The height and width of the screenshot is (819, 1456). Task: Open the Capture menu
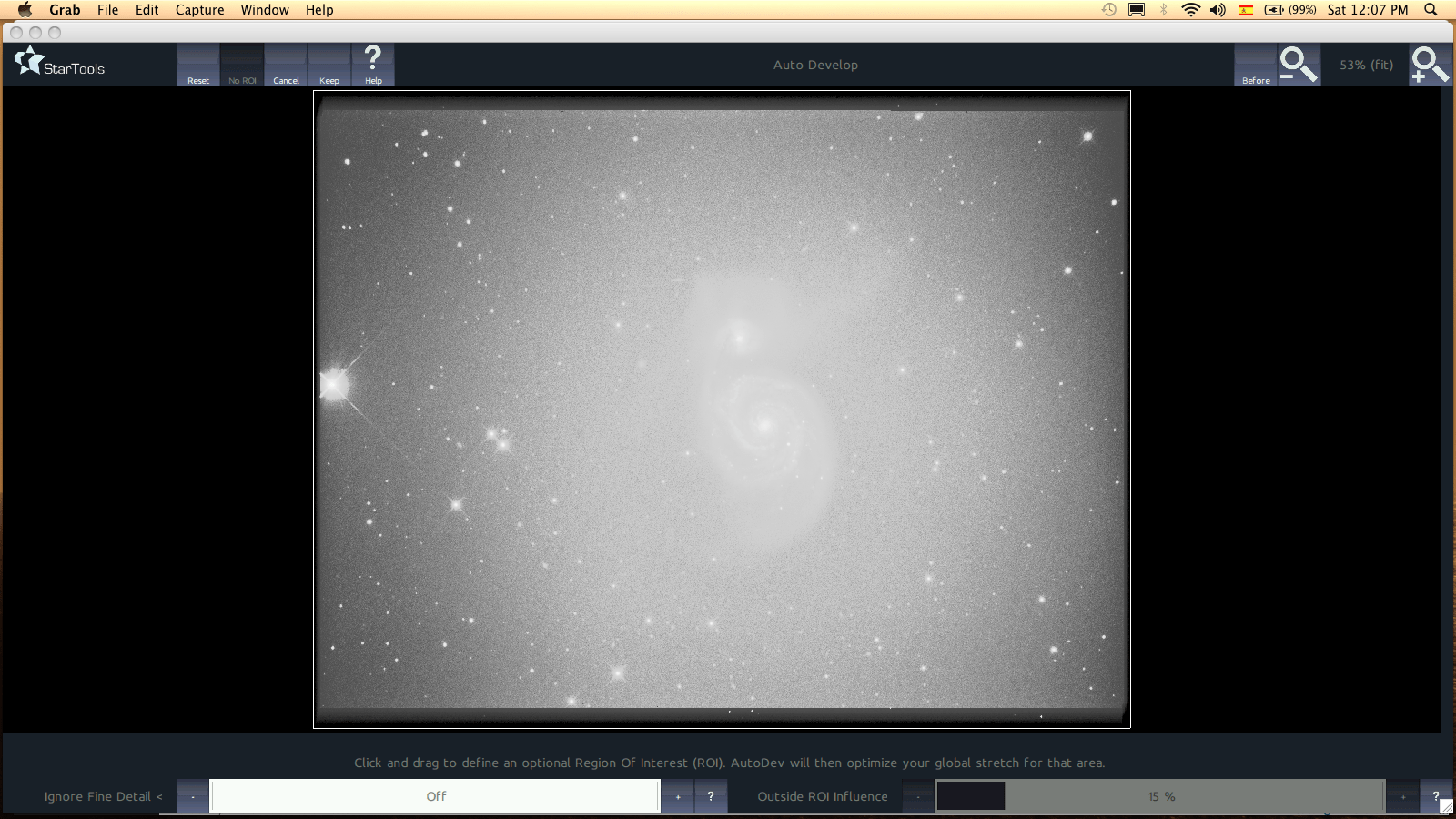coord(199,10)
